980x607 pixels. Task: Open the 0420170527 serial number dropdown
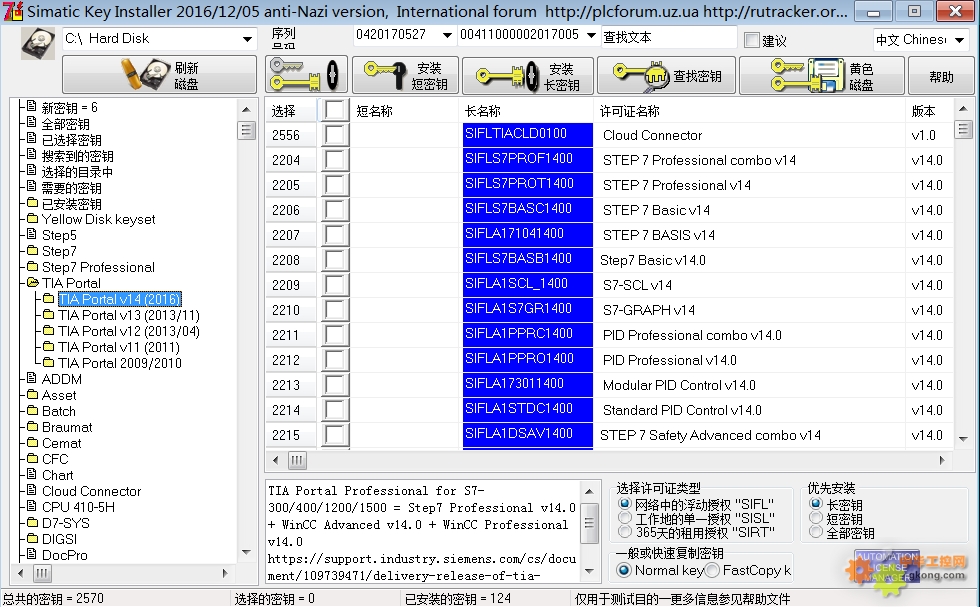tap(447, 35)
